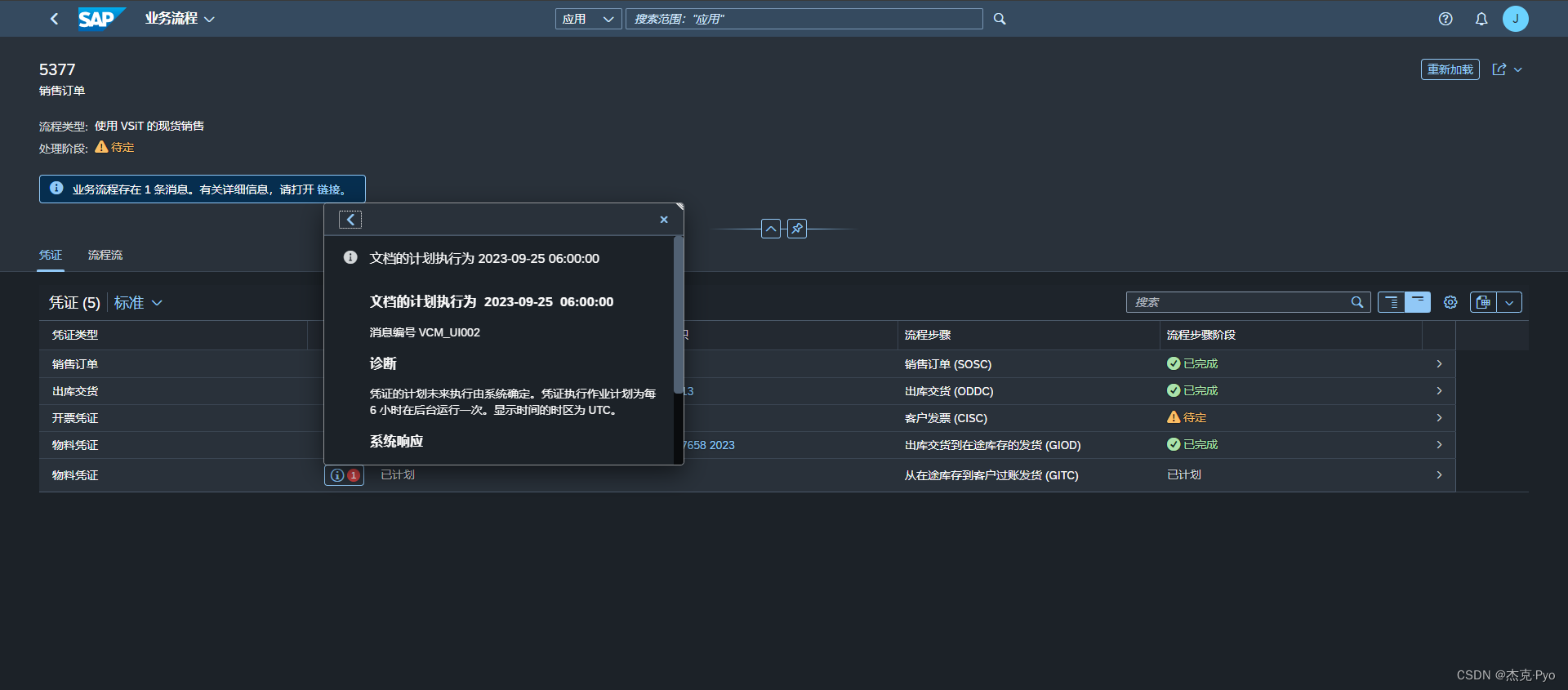Click the popover vertical scrollbar
Image resolution: width=1568 pixels, height=690 pixels.
(x=678, y=314)
